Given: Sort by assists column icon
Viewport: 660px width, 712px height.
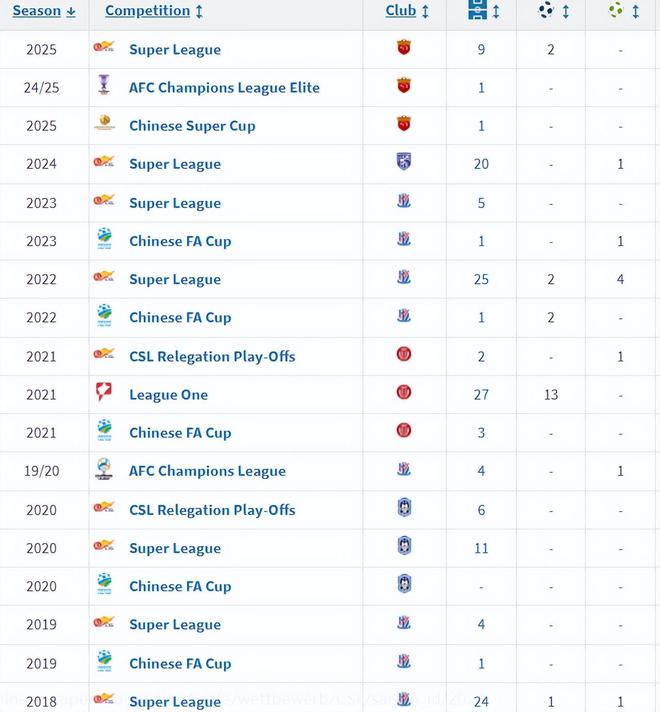Looking at the screenshot, I should coord(616,11).
